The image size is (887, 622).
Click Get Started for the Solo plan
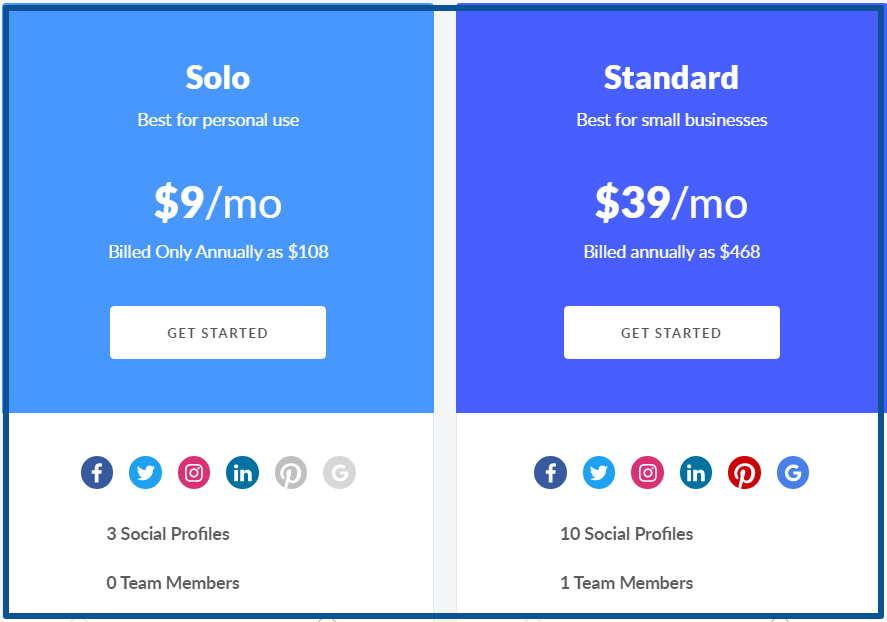coord(218,332)
